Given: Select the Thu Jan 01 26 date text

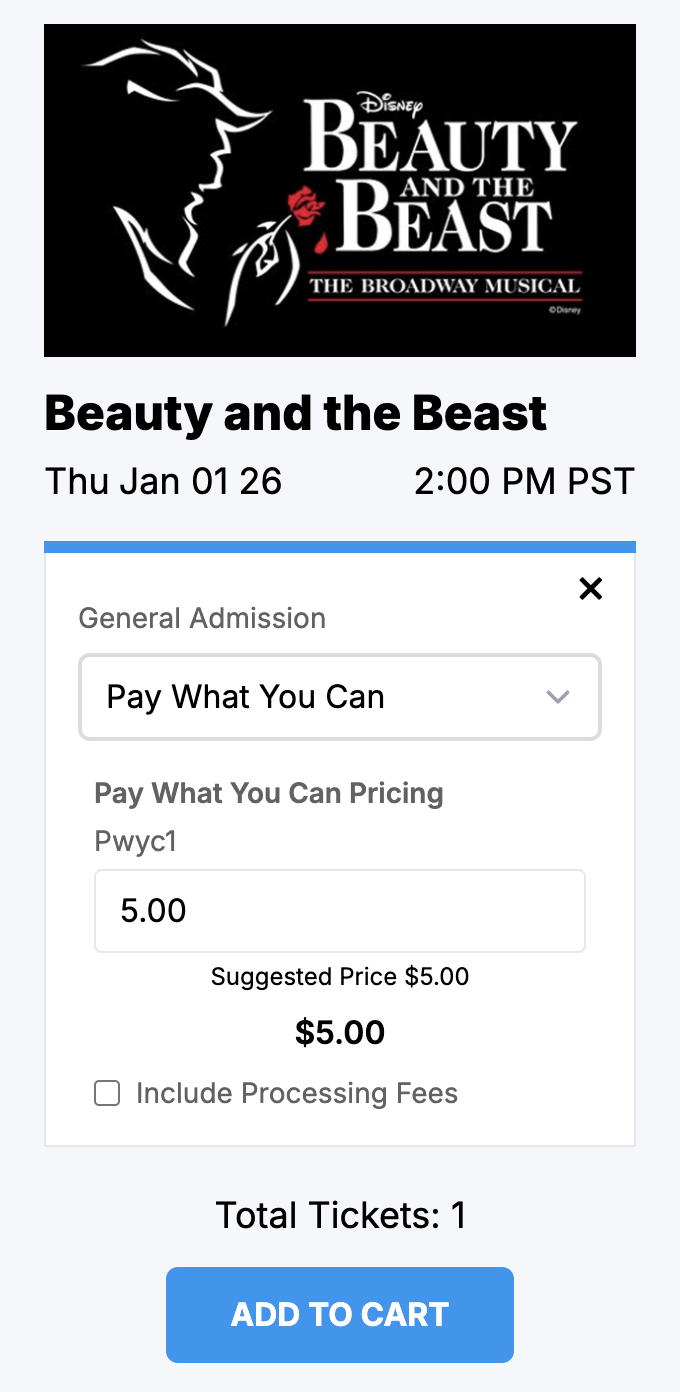Looking at the screenshot, I should 164,481.
